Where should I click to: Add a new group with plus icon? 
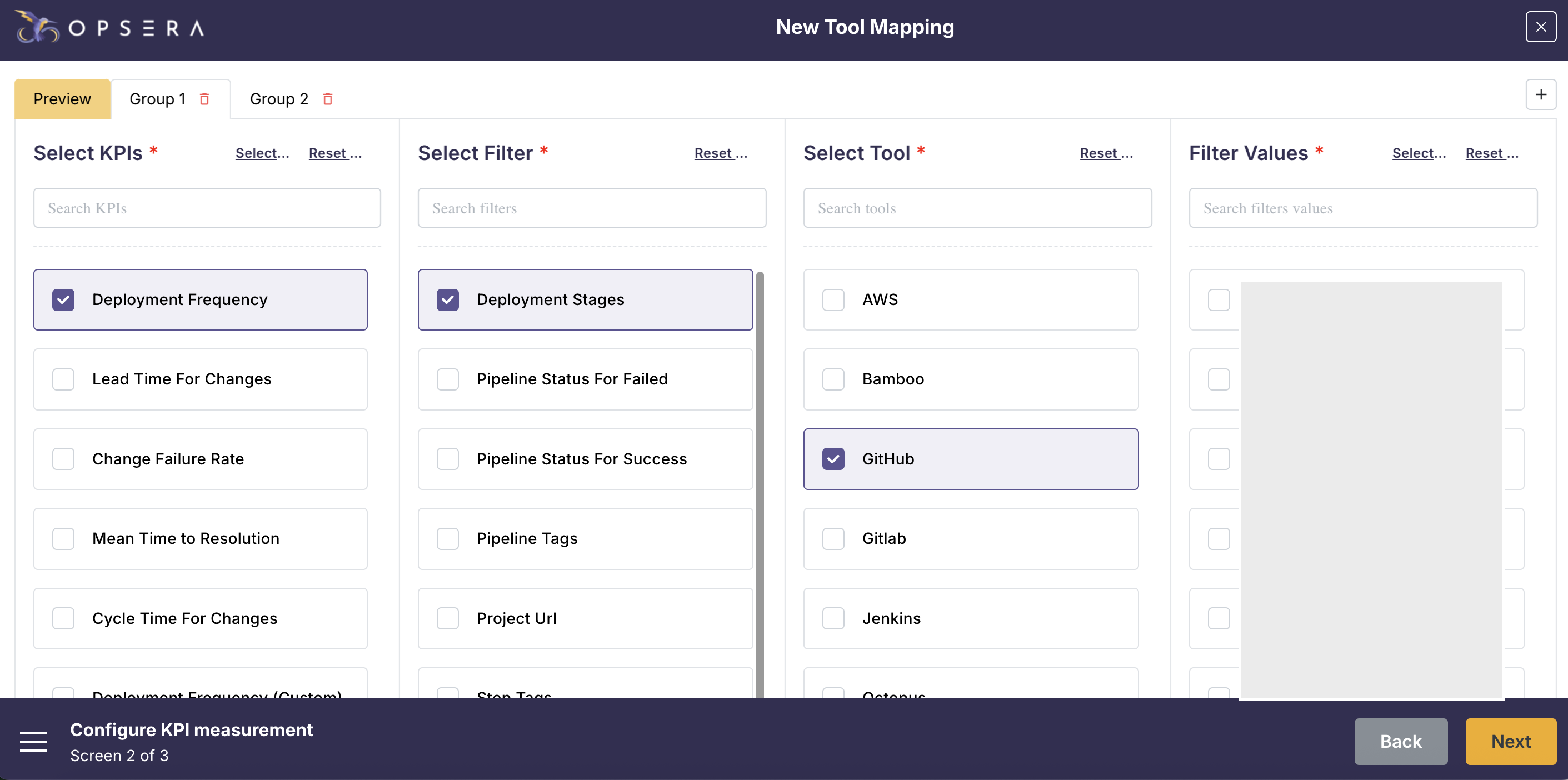coord(1541,94)
